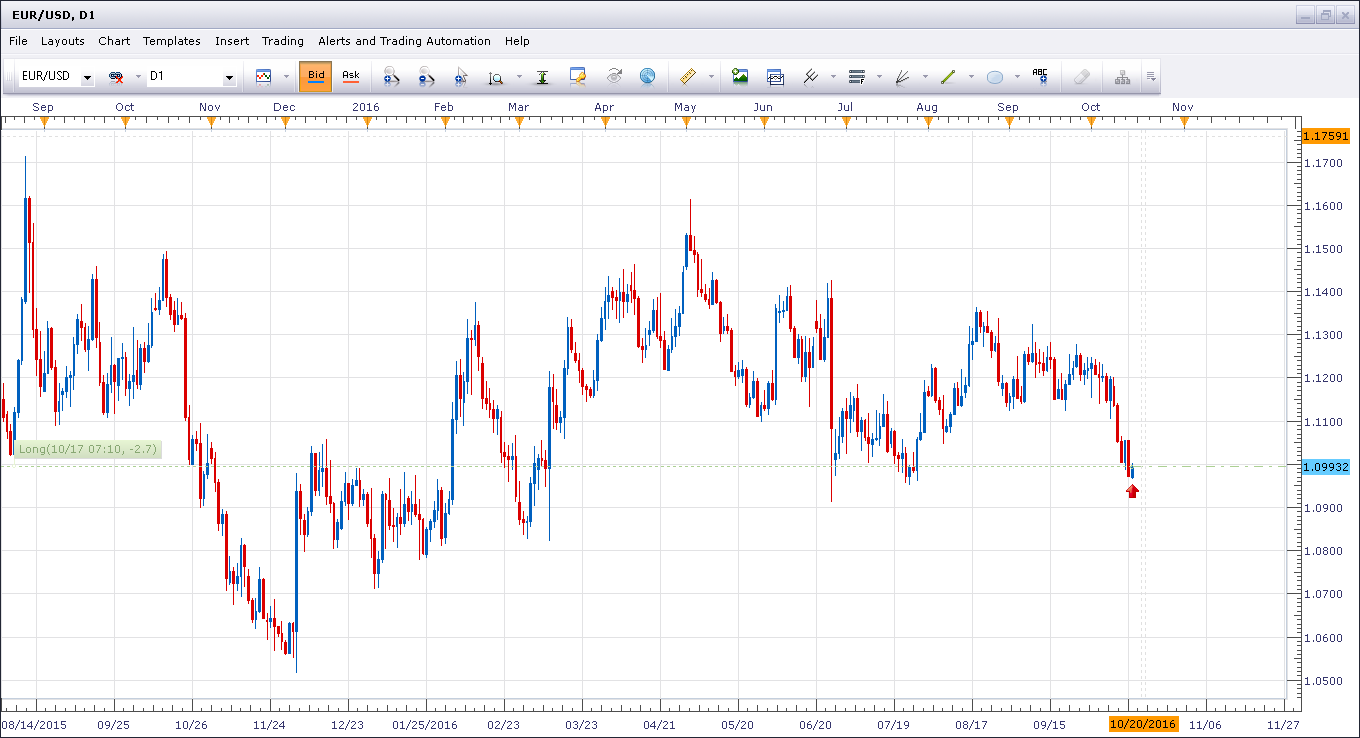
Task: Toggle the Ask price display
Action: point(350,76)
